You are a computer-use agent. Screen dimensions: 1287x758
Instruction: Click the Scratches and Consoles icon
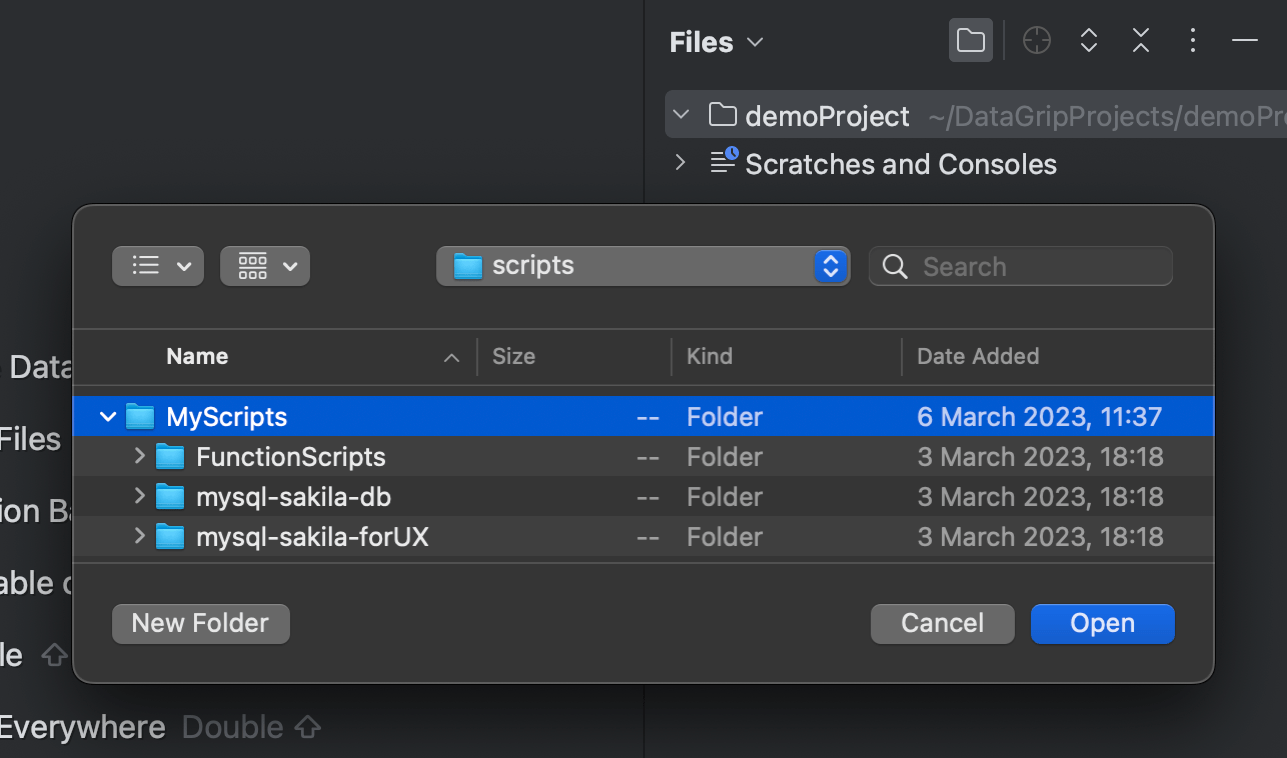(722, 163)
